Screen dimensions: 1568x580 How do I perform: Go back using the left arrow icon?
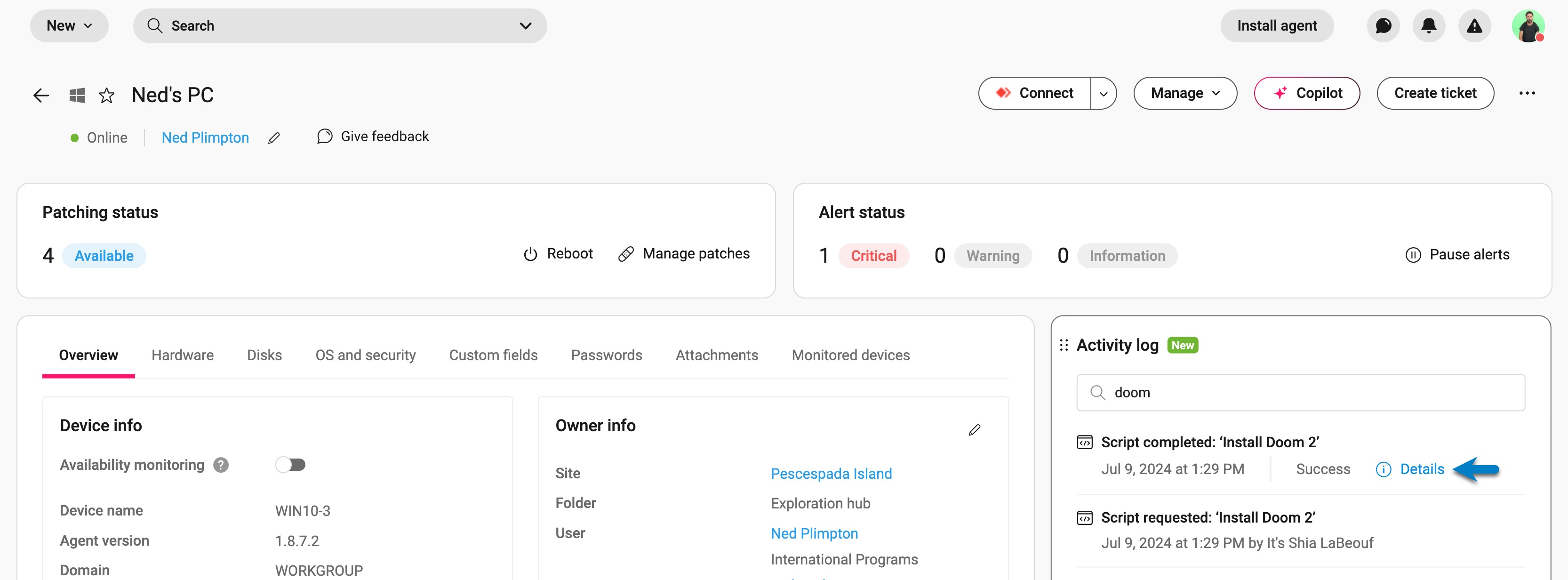pyautogui.click(x=41, y=95)
